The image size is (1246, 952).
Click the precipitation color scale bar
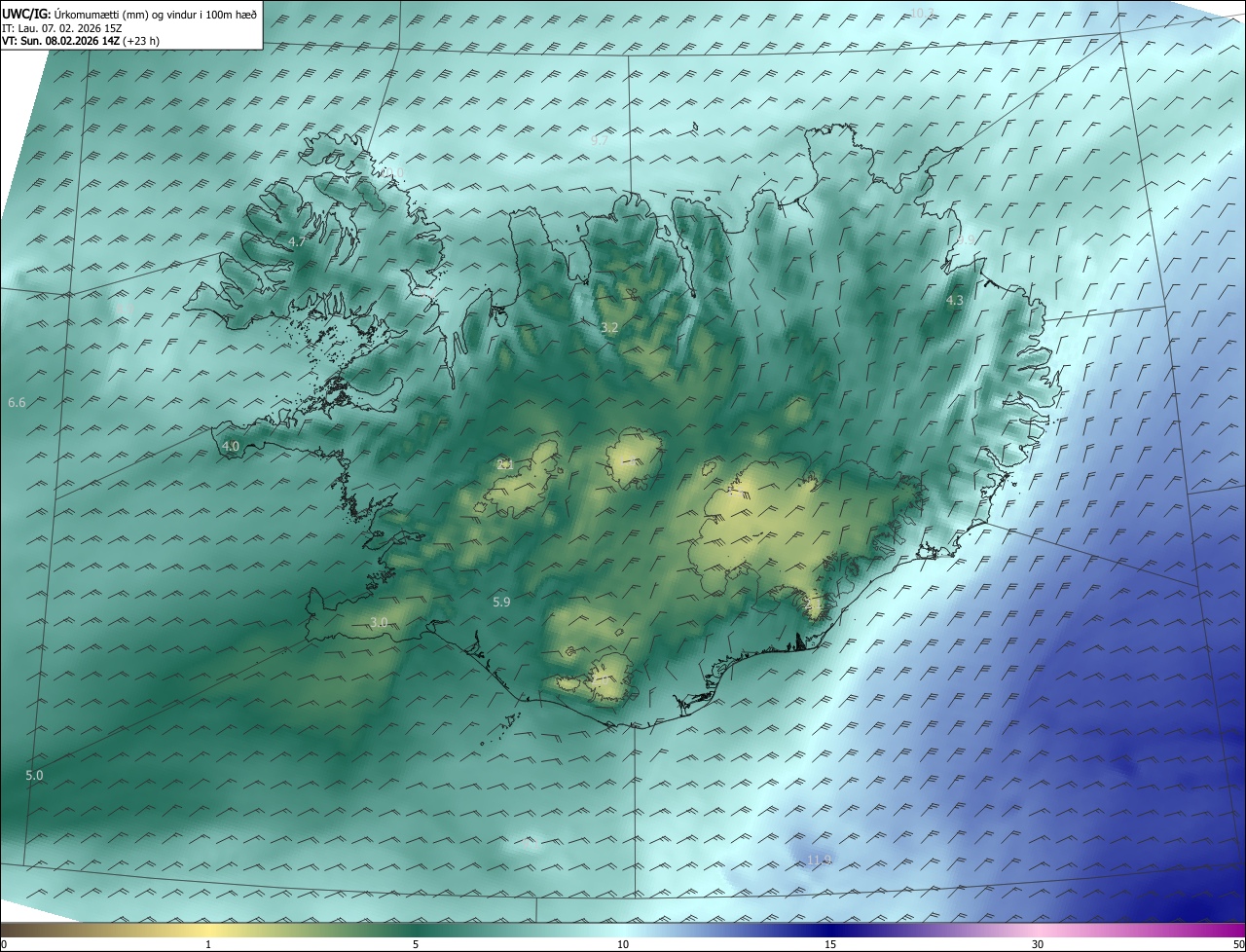[x=623, y=931]
